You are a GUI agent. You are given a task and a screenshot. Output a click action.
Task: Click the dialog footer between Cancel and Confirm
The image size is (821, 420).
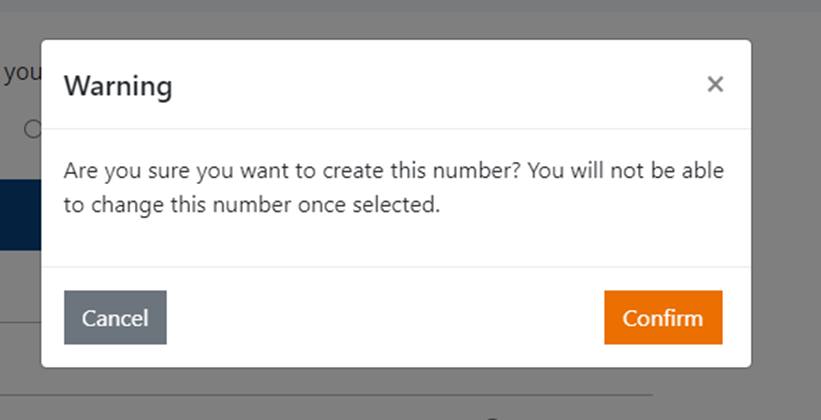click(x=385, y=318)
